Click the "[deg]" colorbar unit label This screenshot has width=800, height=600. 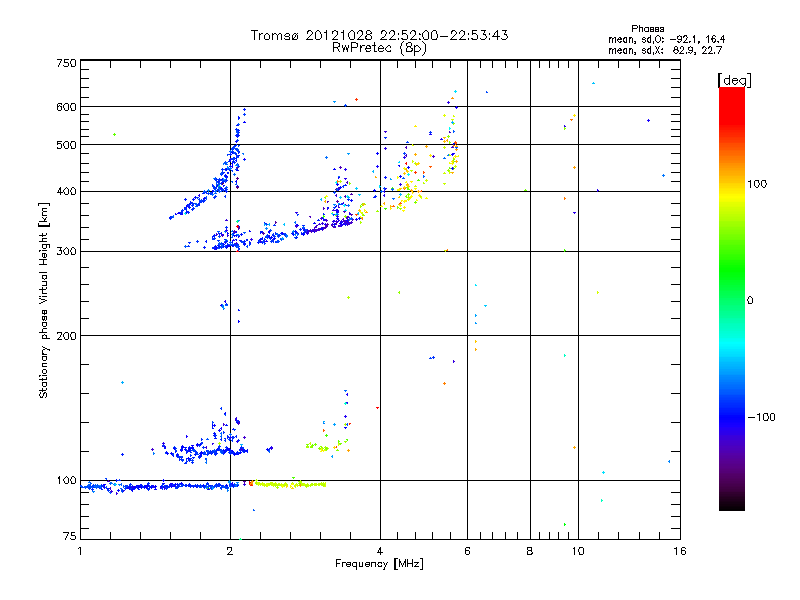734,80
